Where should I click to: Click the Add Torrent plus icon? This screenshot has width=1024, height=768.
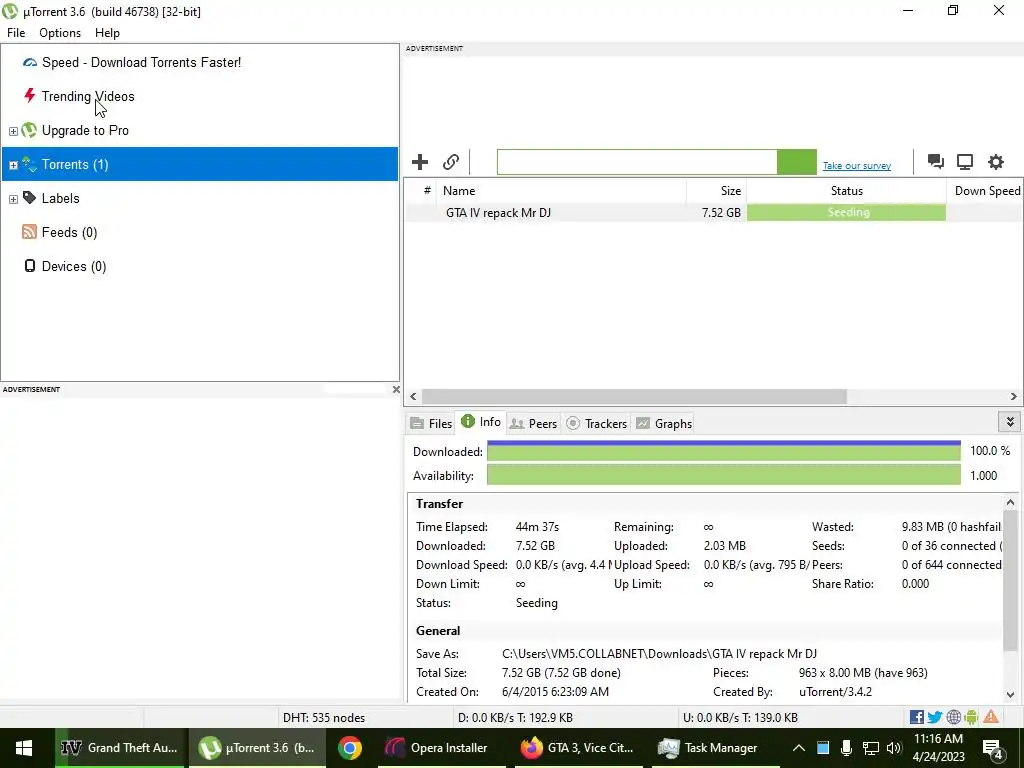coord(420,162)
